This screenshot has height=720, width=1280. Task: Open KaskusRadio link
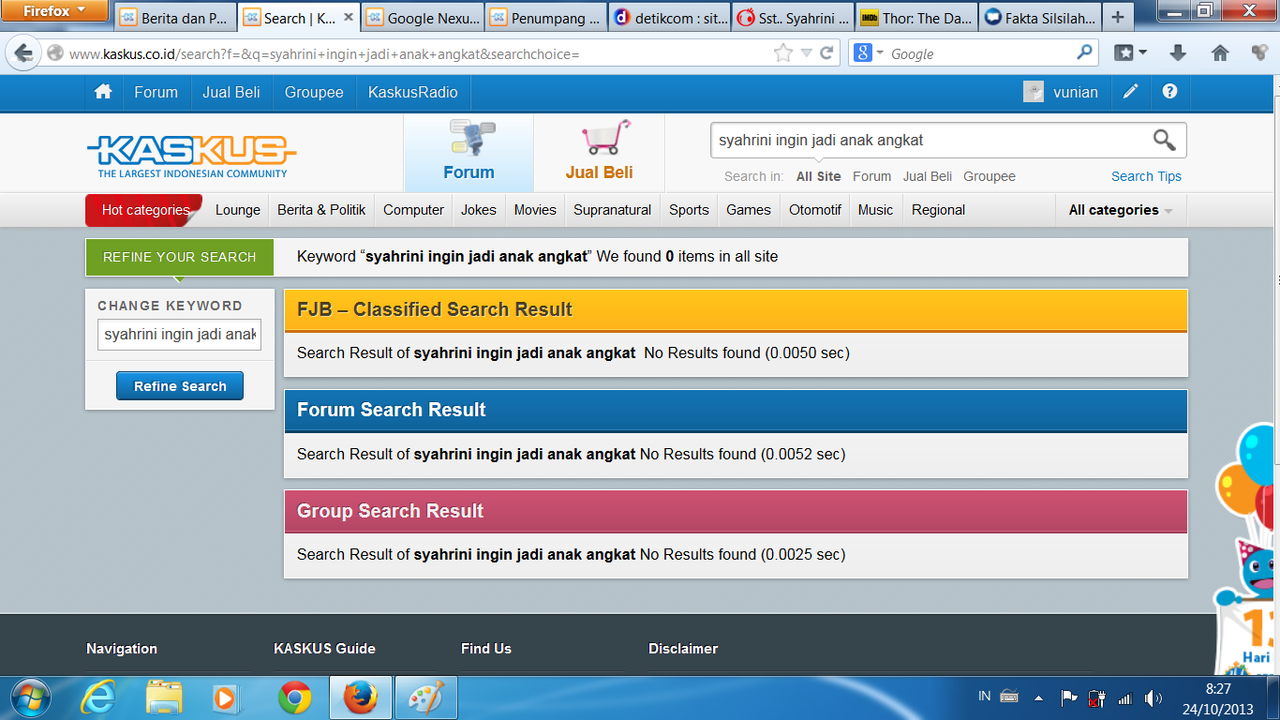pos(413,92)
